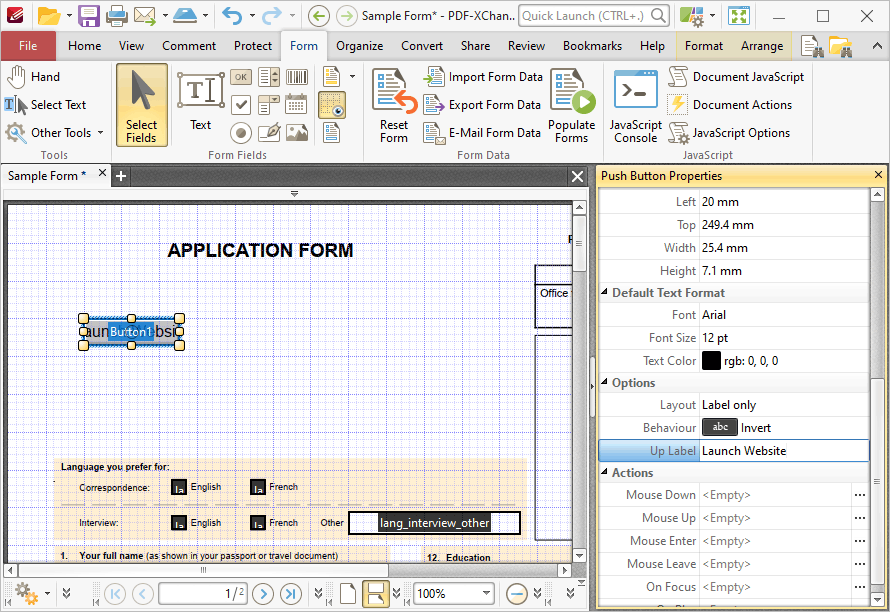This screenshot has width=890, height=612.
Task: Toggle the Correspondence English checkbox
Action: pos(179,487)
